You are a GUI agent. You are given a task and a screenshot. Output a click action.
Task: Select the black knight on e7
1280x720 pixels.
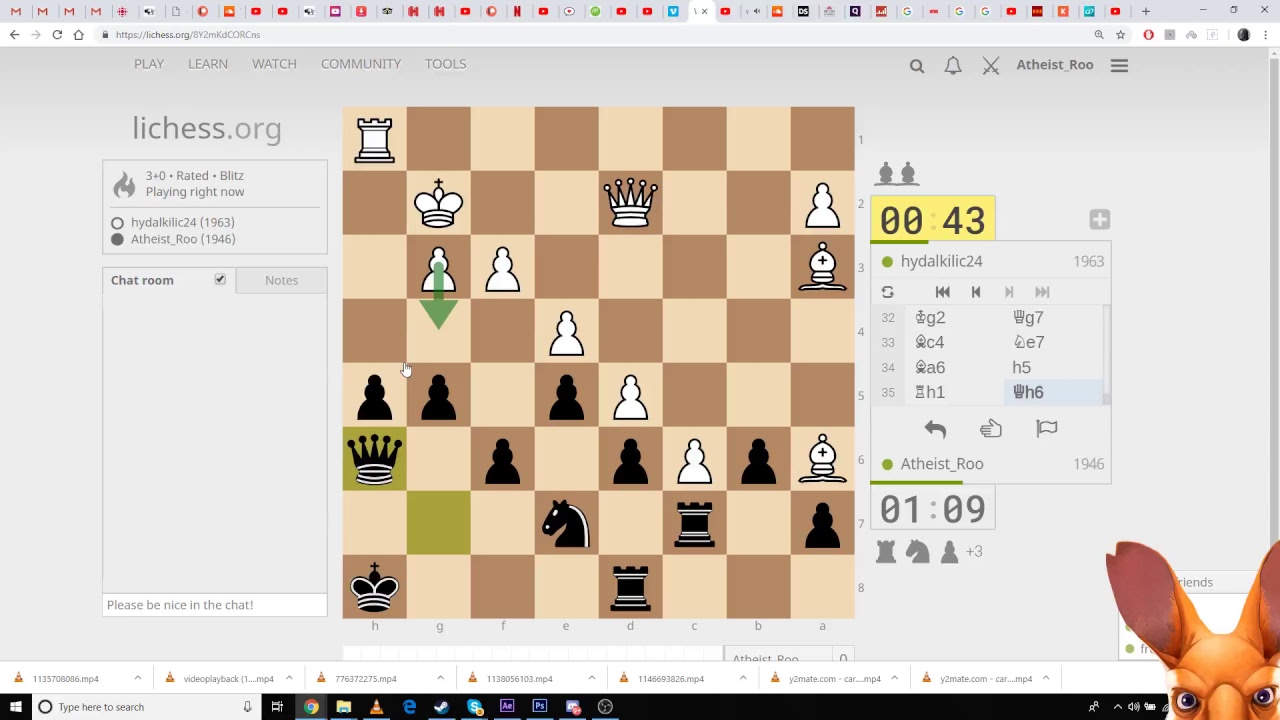click(566, 523)
